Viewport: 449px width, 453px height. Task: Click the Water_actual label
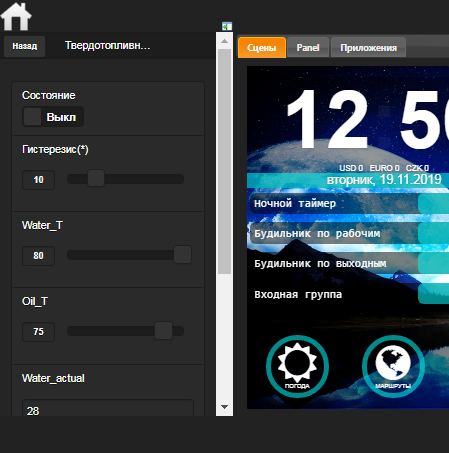53,378
